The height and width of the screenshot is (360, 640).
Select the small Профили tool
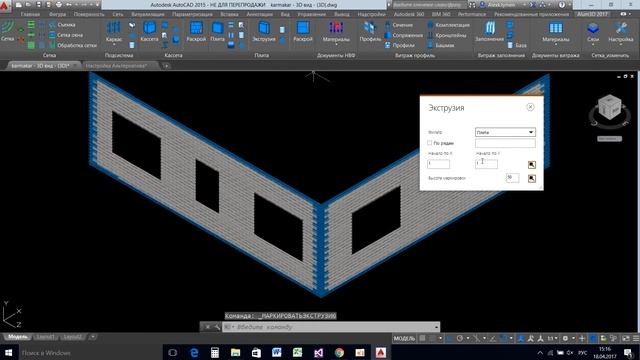400,45
